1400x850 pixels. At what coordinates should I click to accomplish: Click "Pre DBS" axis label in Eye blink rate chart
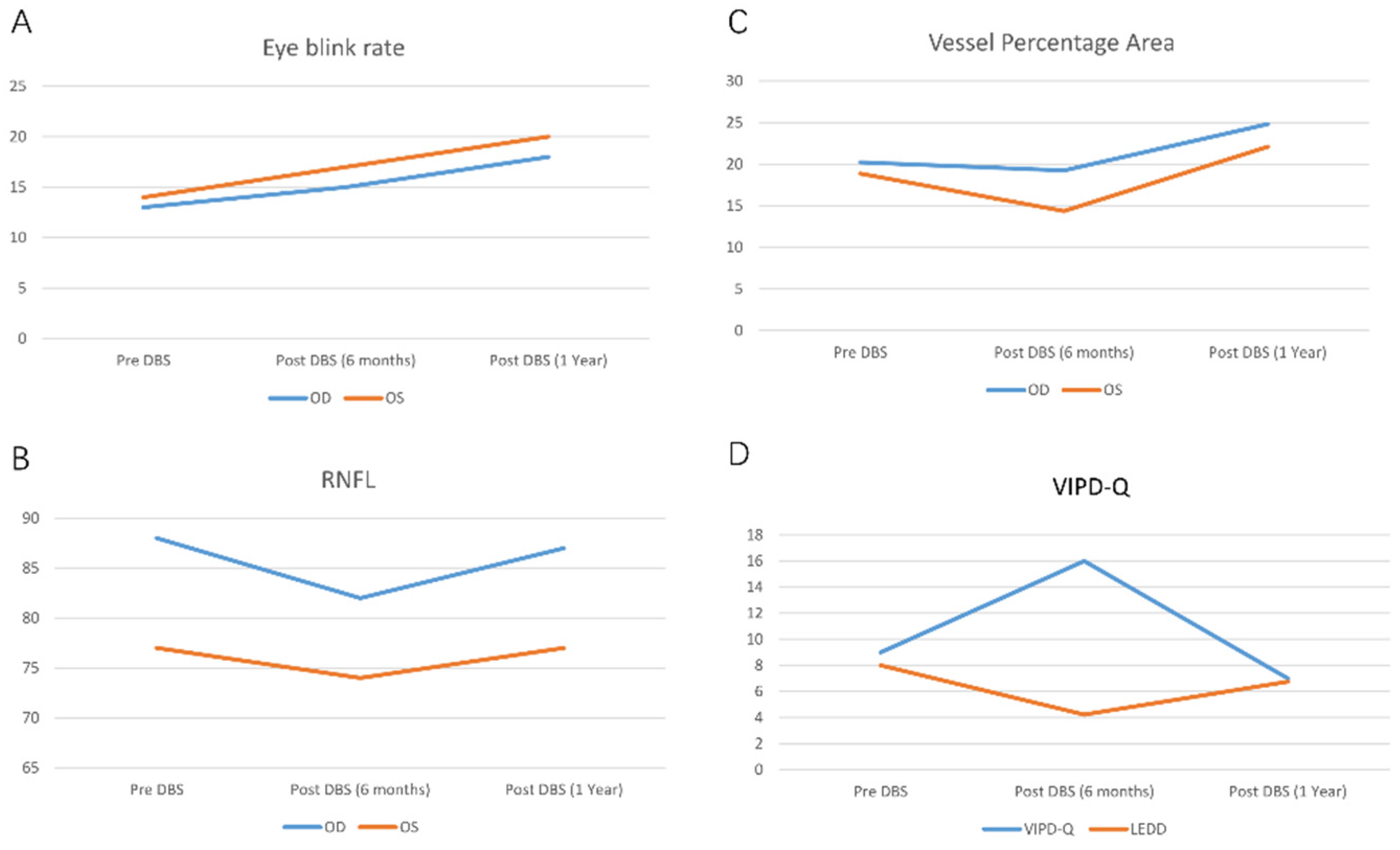pyautogui.click(x=143, y=361)
